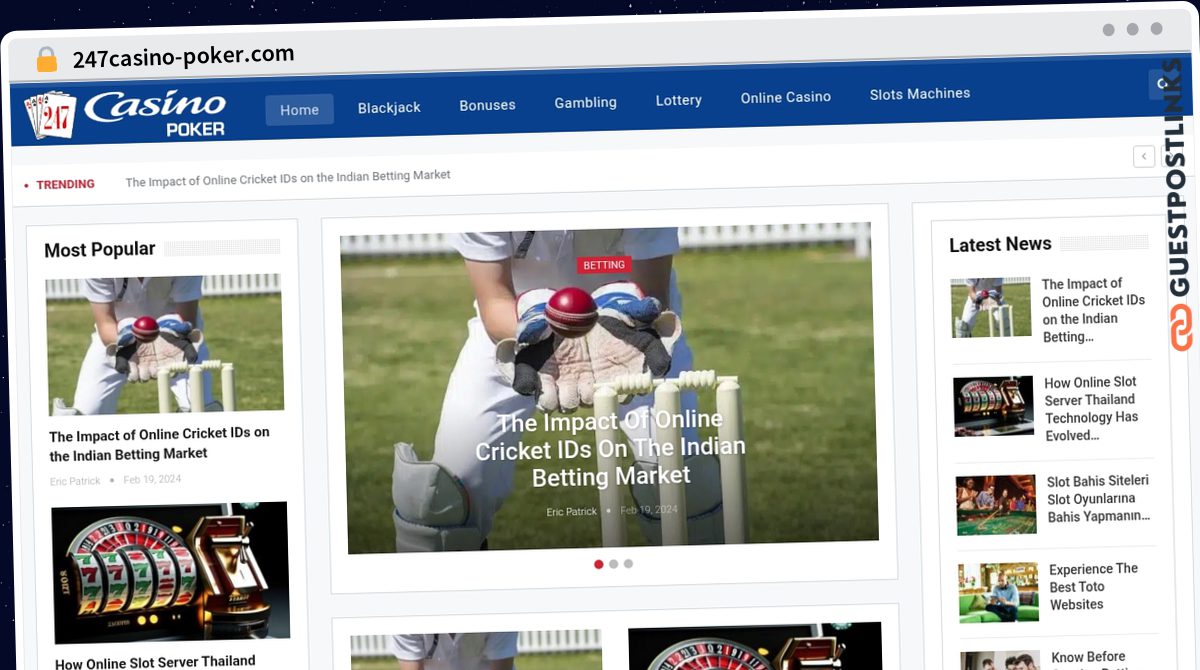Viewport: 1200px width, 670px height.
Task: Open the roulette wheel thumbnail below the slider
Action: point(755,646)
